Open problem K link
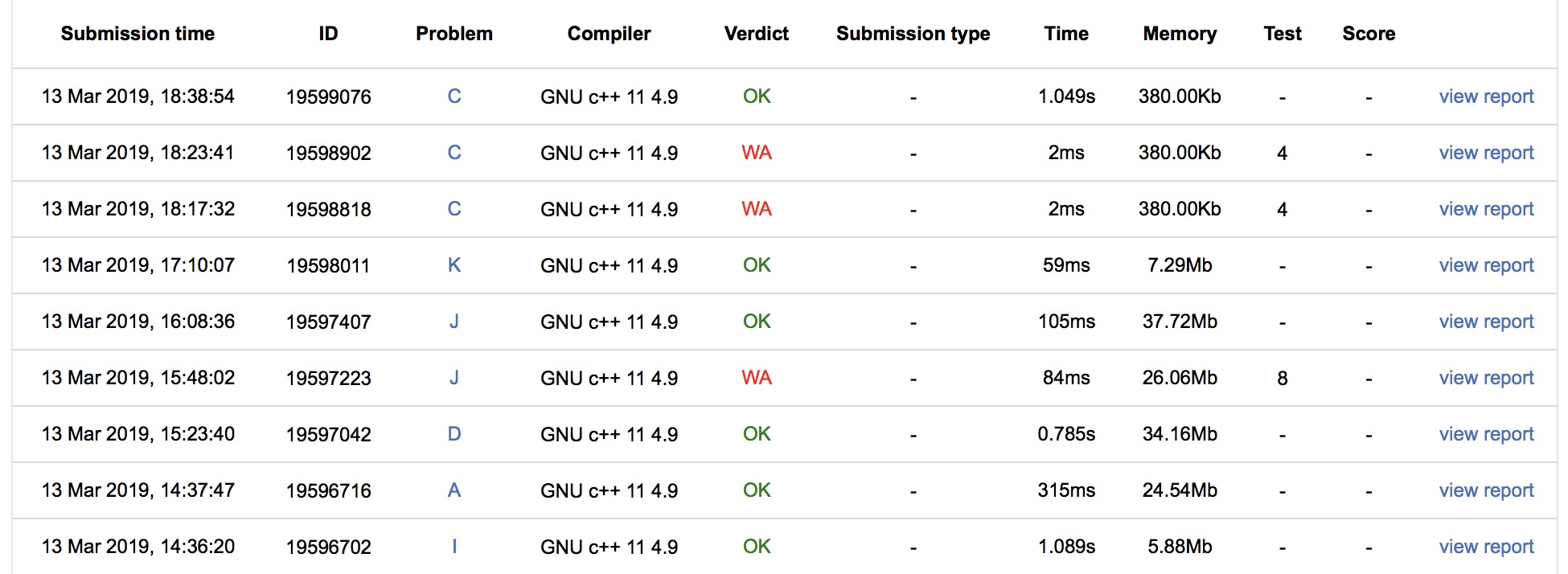The height and width of the screenshot is (574, 1568). [454, 265]
